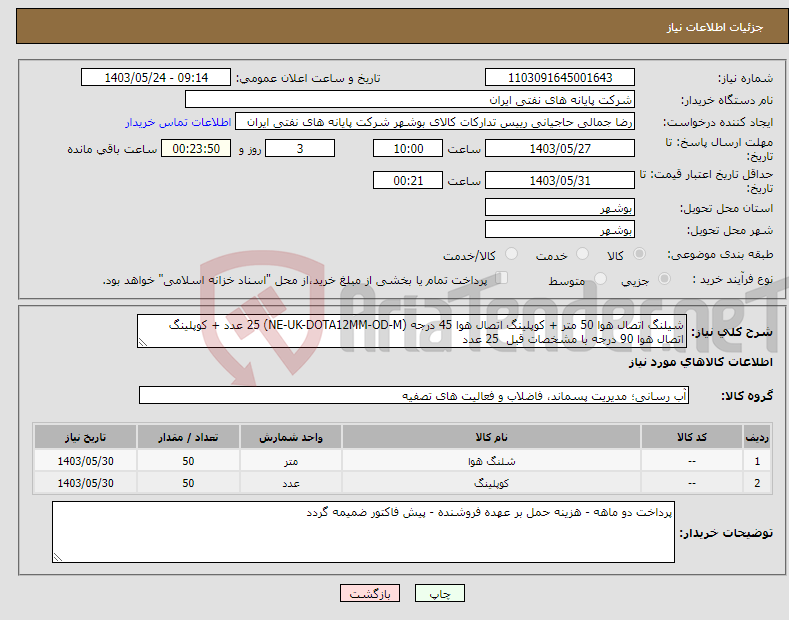Open اطلاعات تماس خریدار link
Image resolution: width=789 pixels, height=620 pixels.
(178, 122)
